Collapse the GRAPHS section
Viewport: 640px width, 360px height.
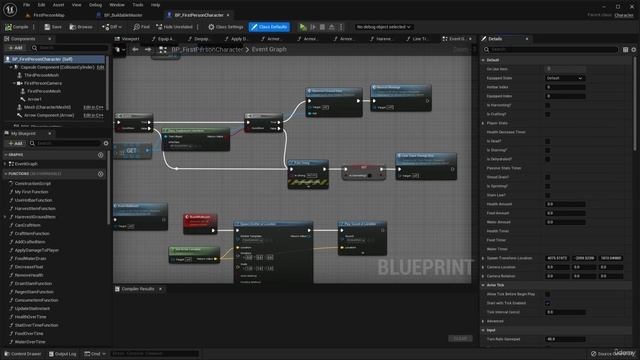point(6,155)
